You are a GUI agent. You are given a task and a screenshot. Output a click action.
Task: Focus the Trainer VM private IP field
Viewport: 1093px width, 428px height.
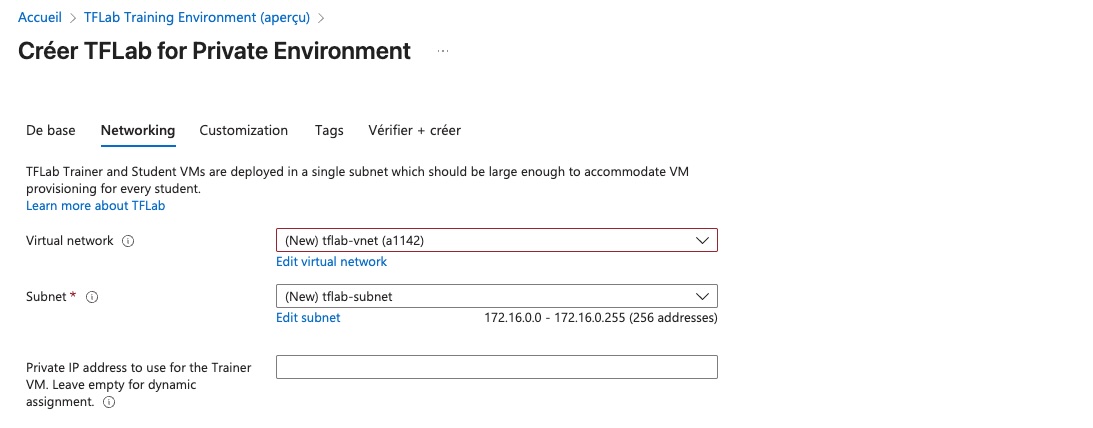(x=497, y=367)
